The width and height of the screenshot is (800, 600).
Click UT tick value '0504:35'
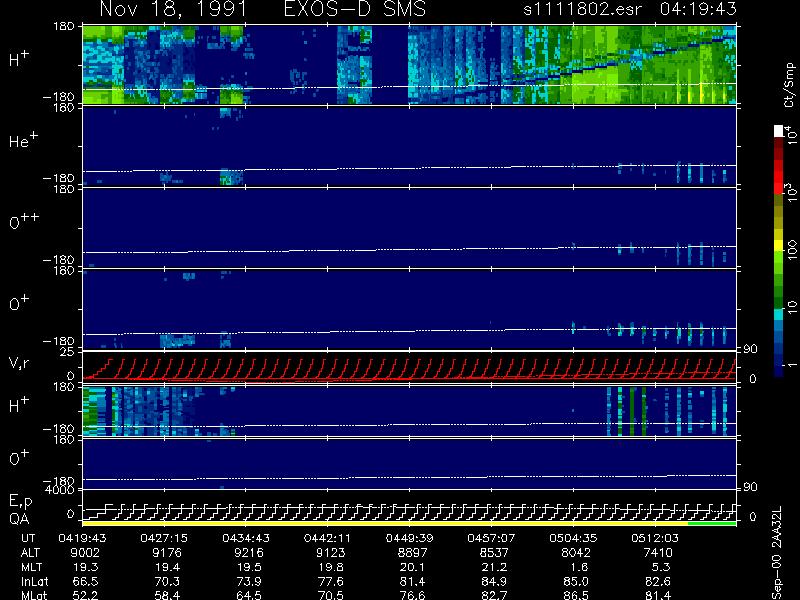point(573,538)
